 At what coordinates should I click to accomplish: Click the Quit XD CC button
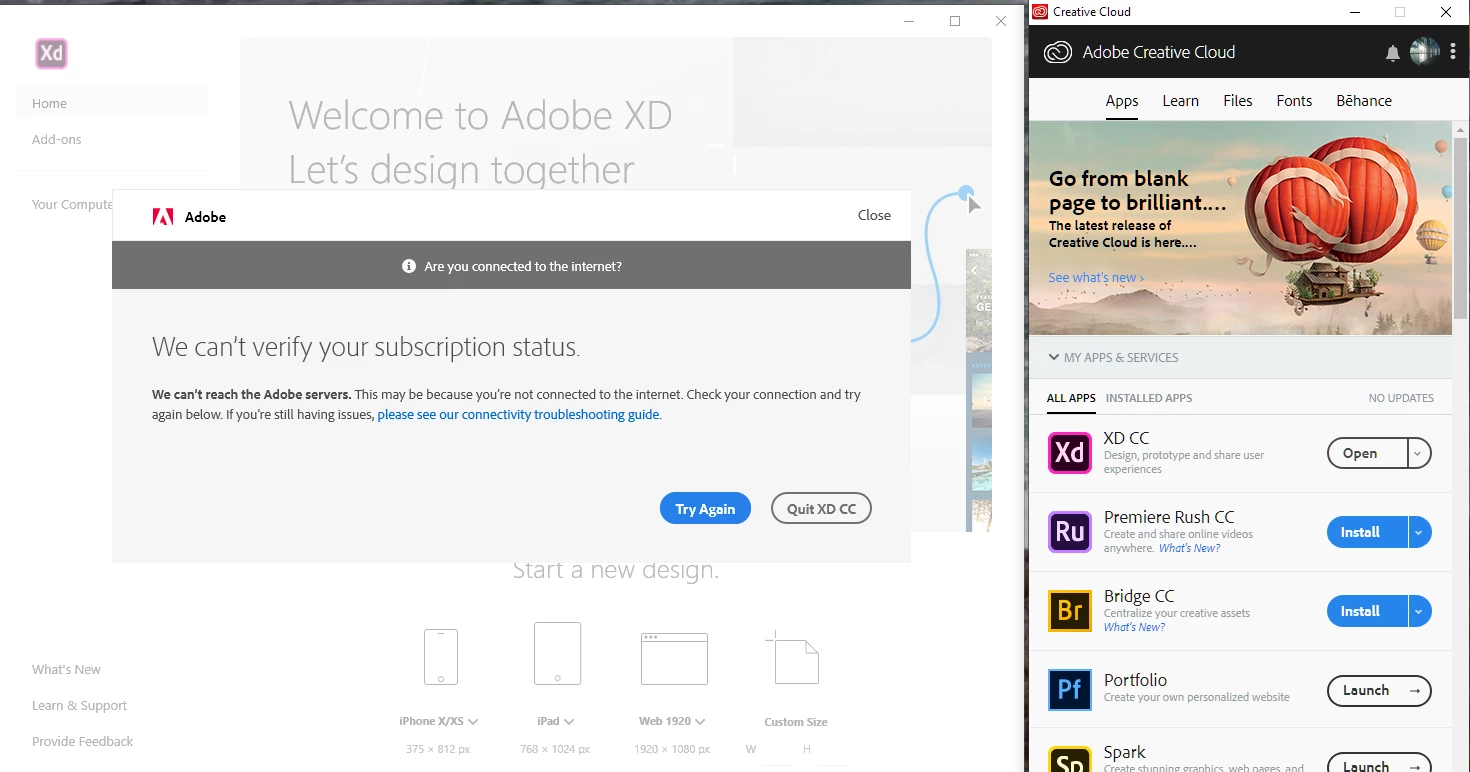click(821, 509)
